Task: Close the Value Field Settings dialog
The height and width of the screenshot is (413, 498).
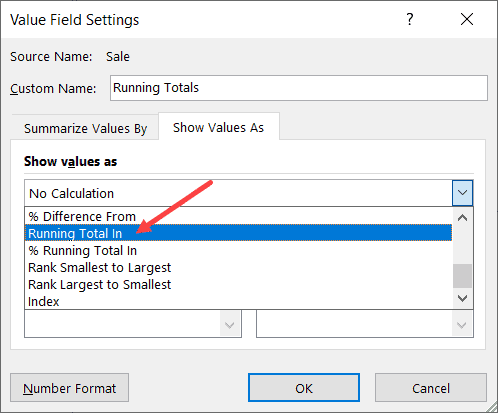Action: [x=467, y=19]
